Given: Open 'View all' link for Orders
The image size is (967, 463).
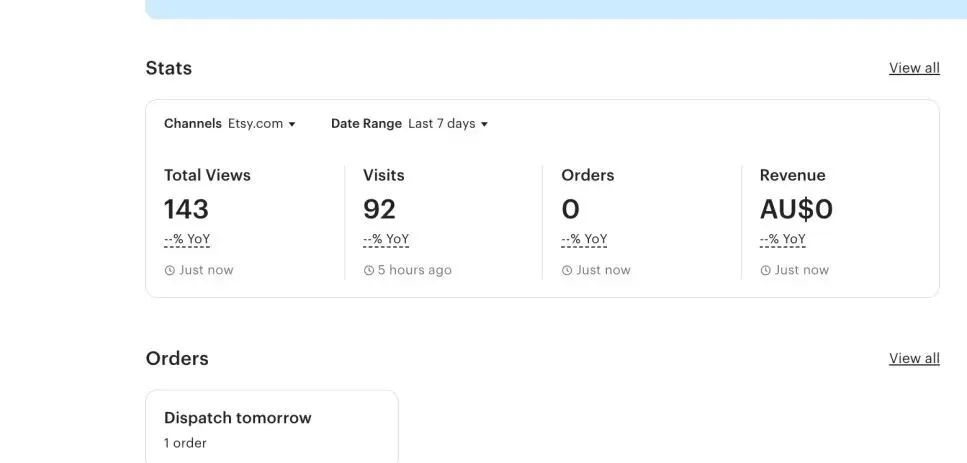Looking at the screenshot, I should (914, 358).
